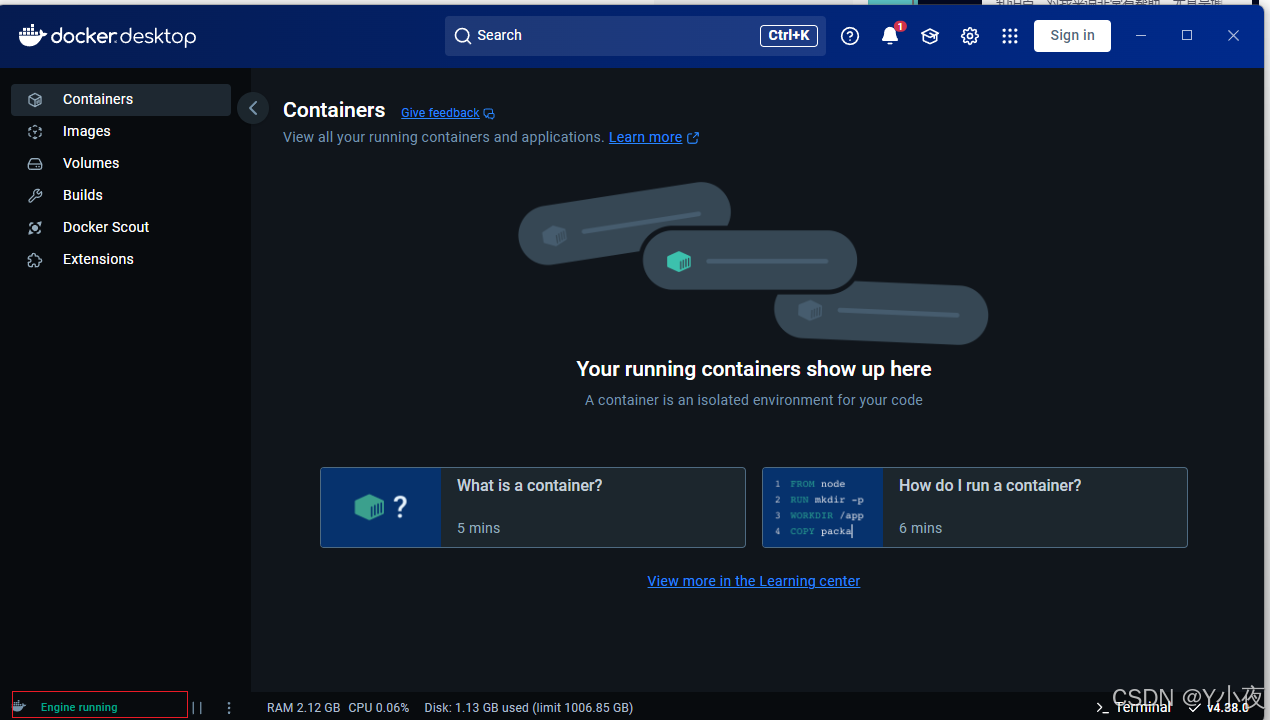Click the v4.38.0 version label
This screenshot has height=720, width=1270.
(x=1227, y=707)
